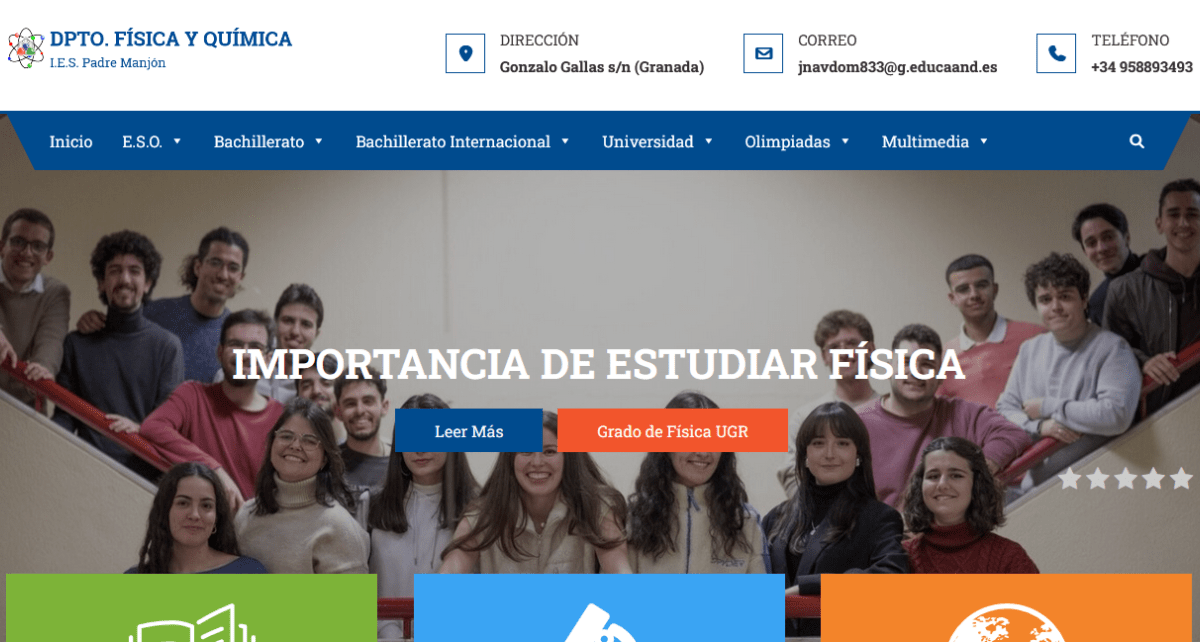Click the book icon on green tile
Viewport: 1200px width, 642px height.
(192, 624)
